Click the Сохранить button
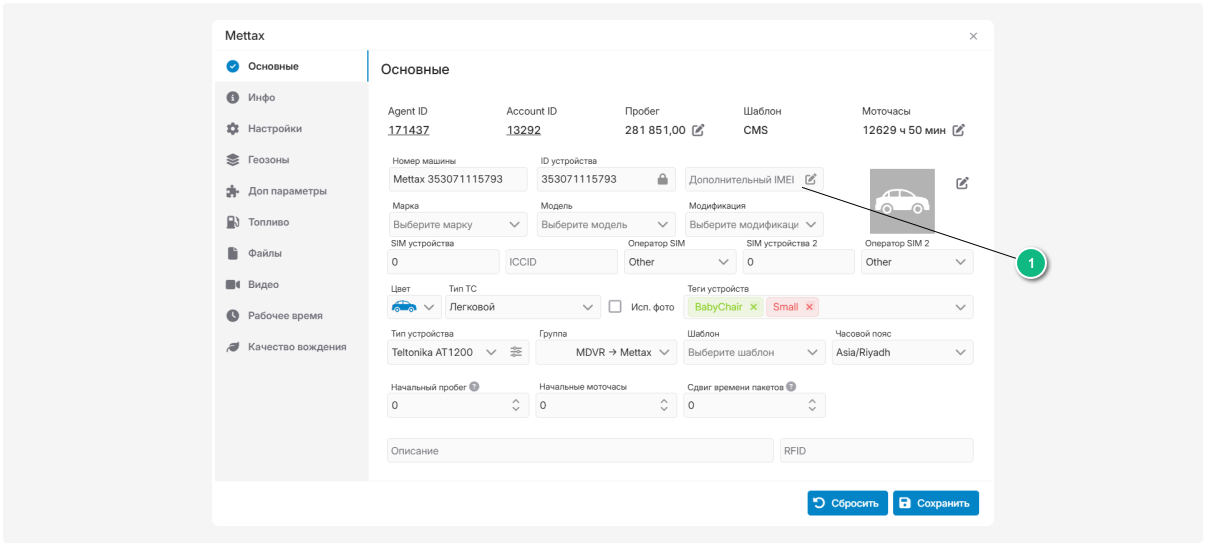 pos(935,503)
